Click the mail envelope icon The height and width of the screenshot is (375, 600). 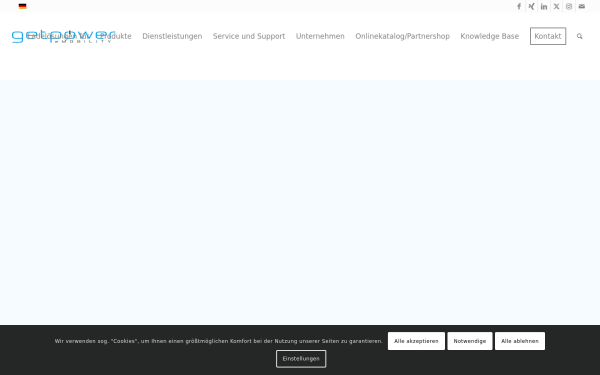click(x=582, y=7)
